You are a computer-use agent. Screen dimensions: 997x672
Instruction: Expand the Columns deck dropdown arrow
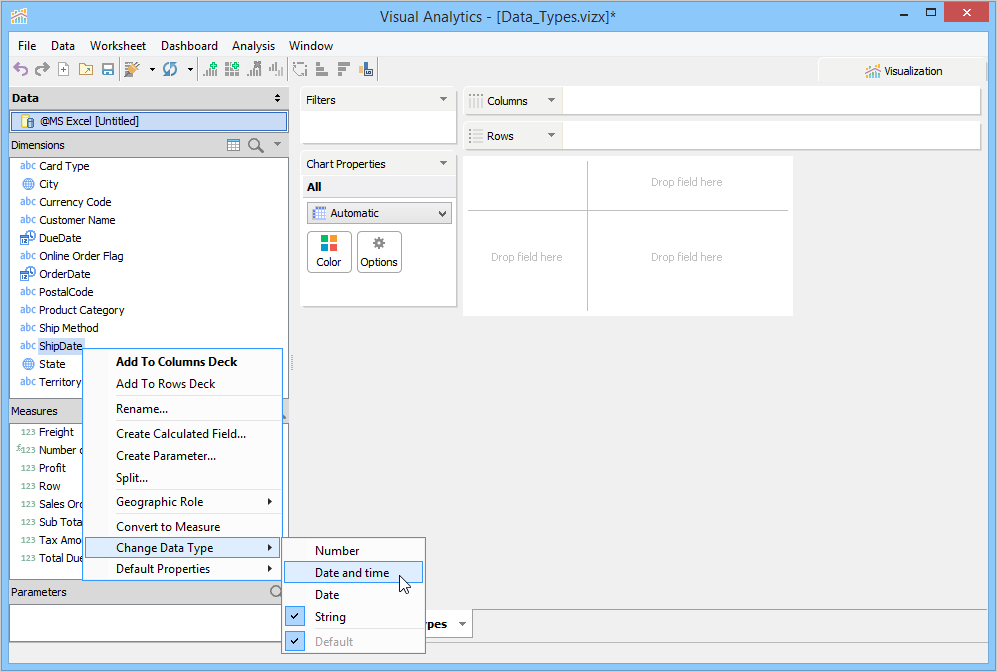pyautogui.click(x=551, y=101)
